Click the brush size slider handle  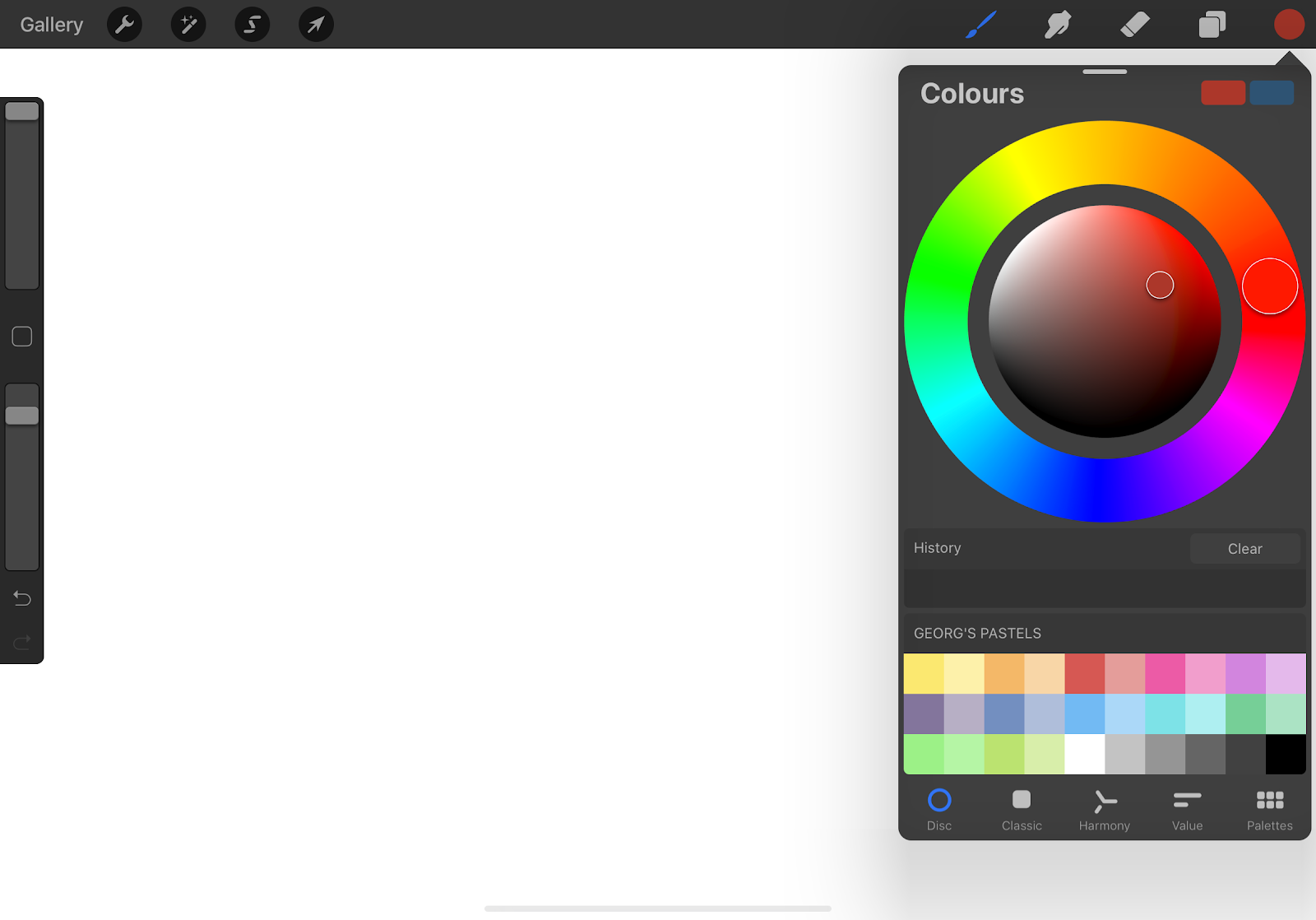[22, 111]
